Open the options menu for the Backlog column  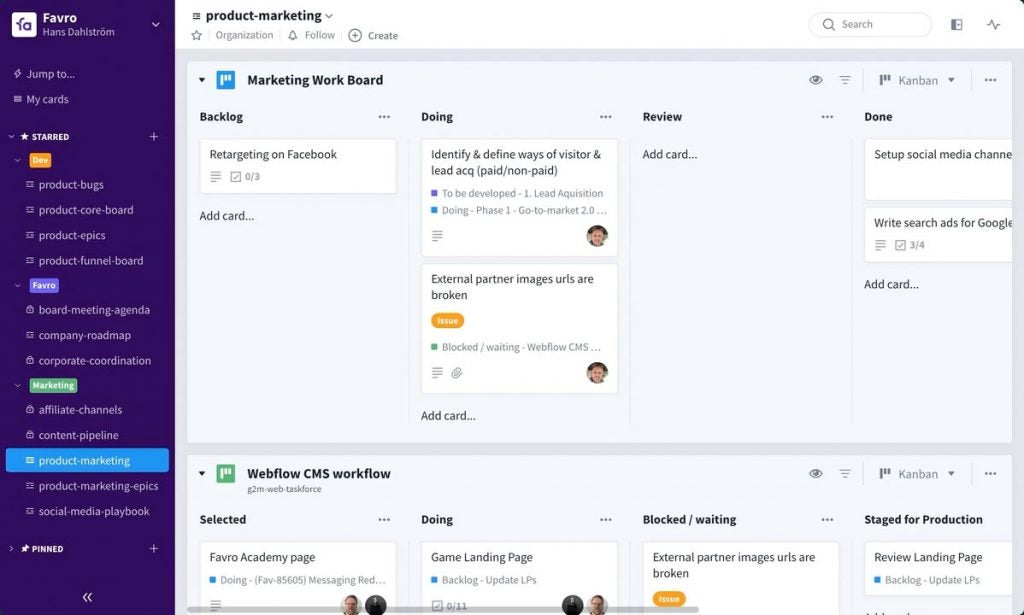click(384, 116)
